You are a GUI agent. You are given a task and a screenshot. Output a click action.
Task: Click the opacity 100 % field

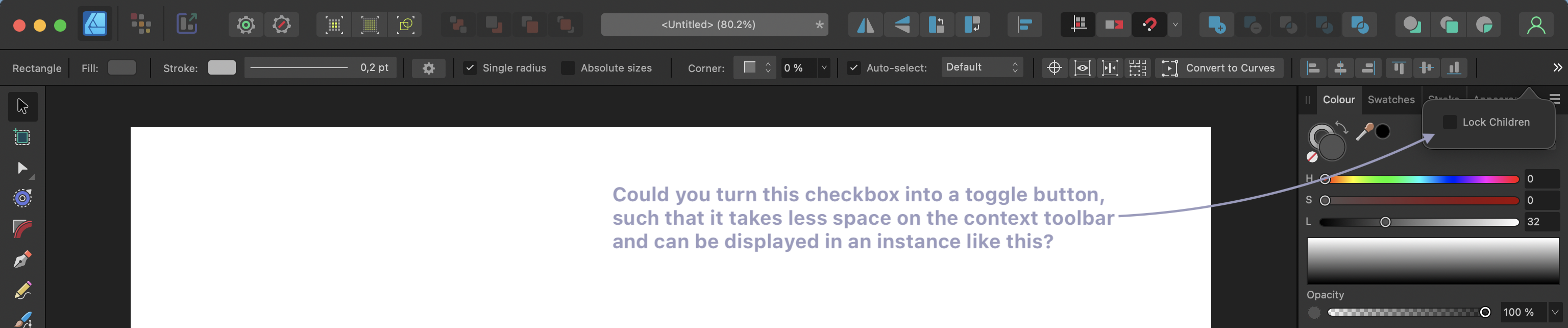[1524, 312]
